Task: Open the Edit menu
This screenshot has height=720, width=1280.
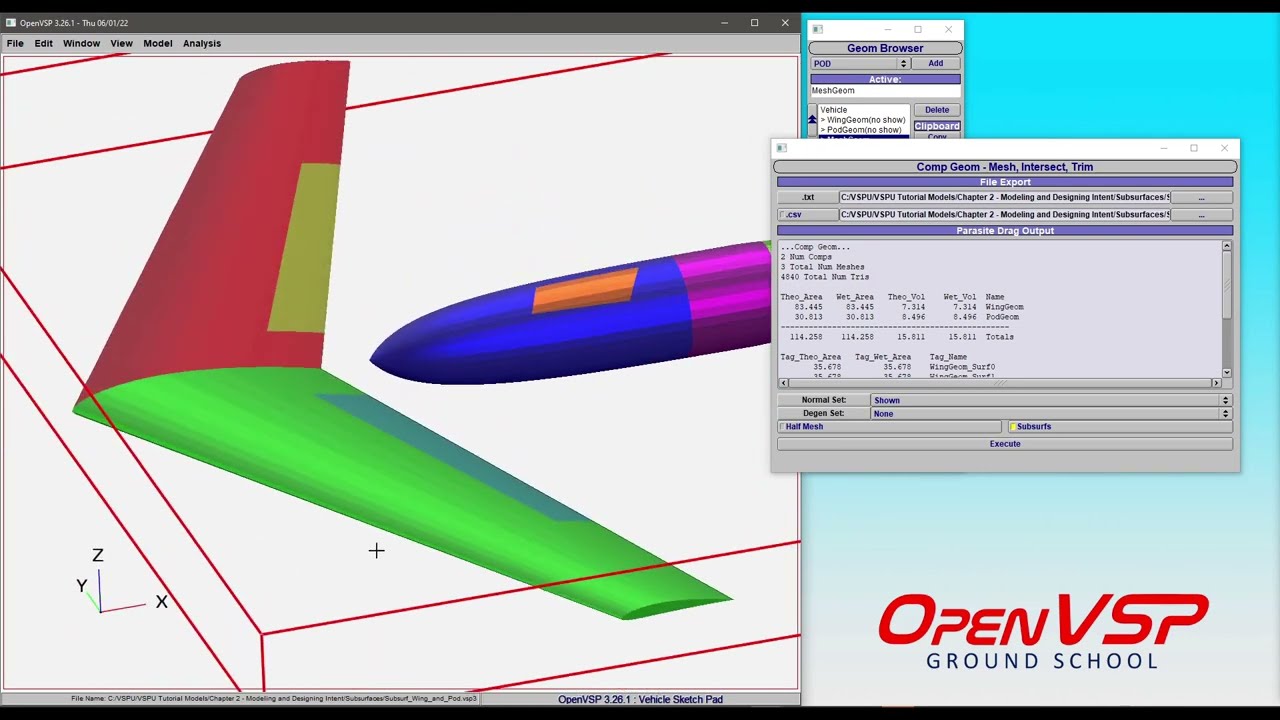Action: click(44, 43)
